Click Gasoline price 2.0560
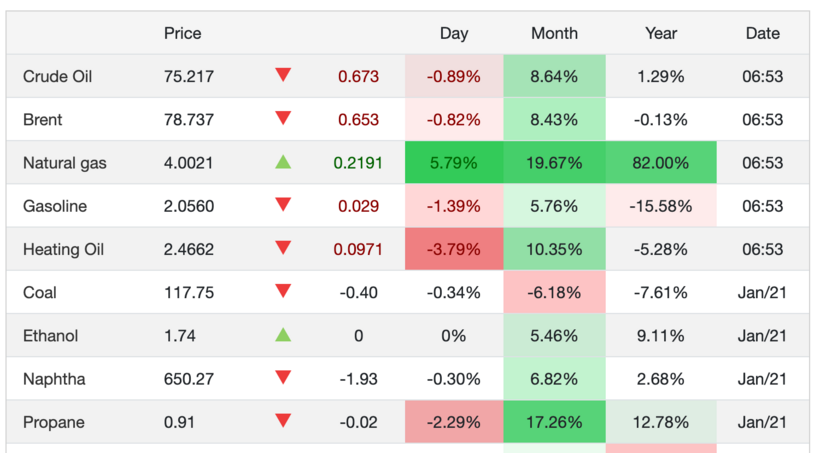The image size is (820, 453). pyautogui.click(x=189, y=206)
